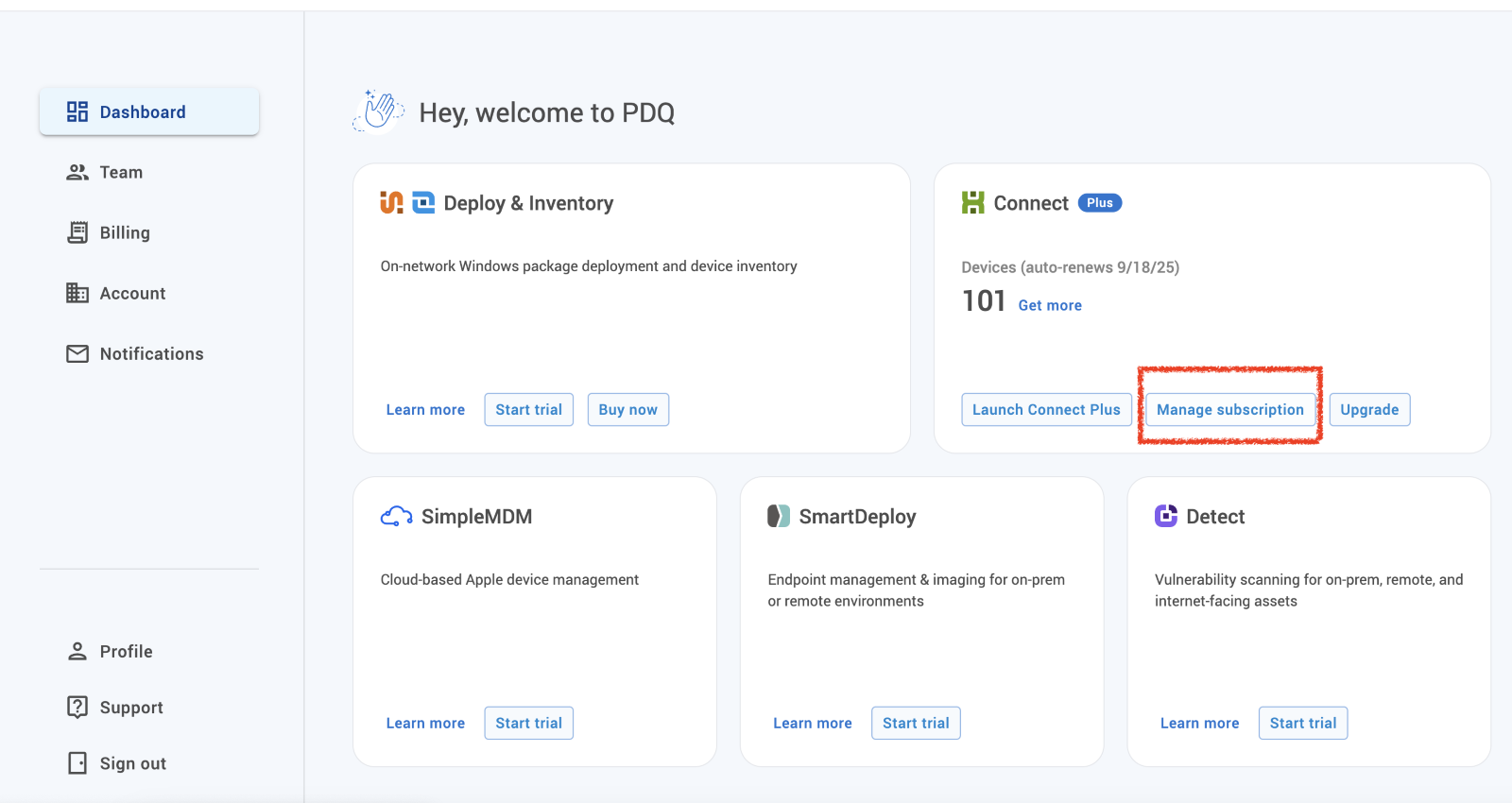Start trial for SimpleMDM
Screen dimensions: 1512x803
click(x=529, y=723)
